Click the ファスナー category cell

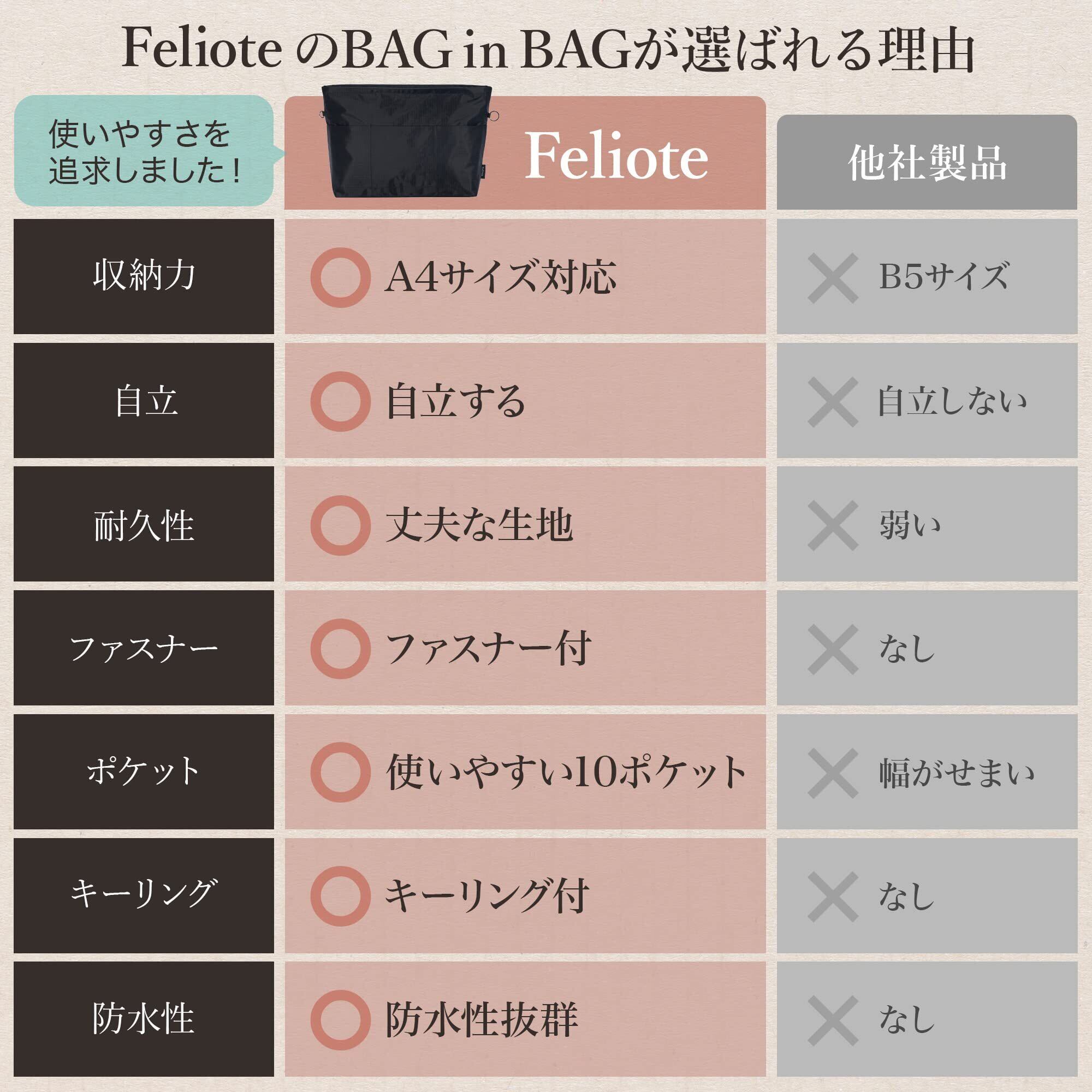point(144,648)
